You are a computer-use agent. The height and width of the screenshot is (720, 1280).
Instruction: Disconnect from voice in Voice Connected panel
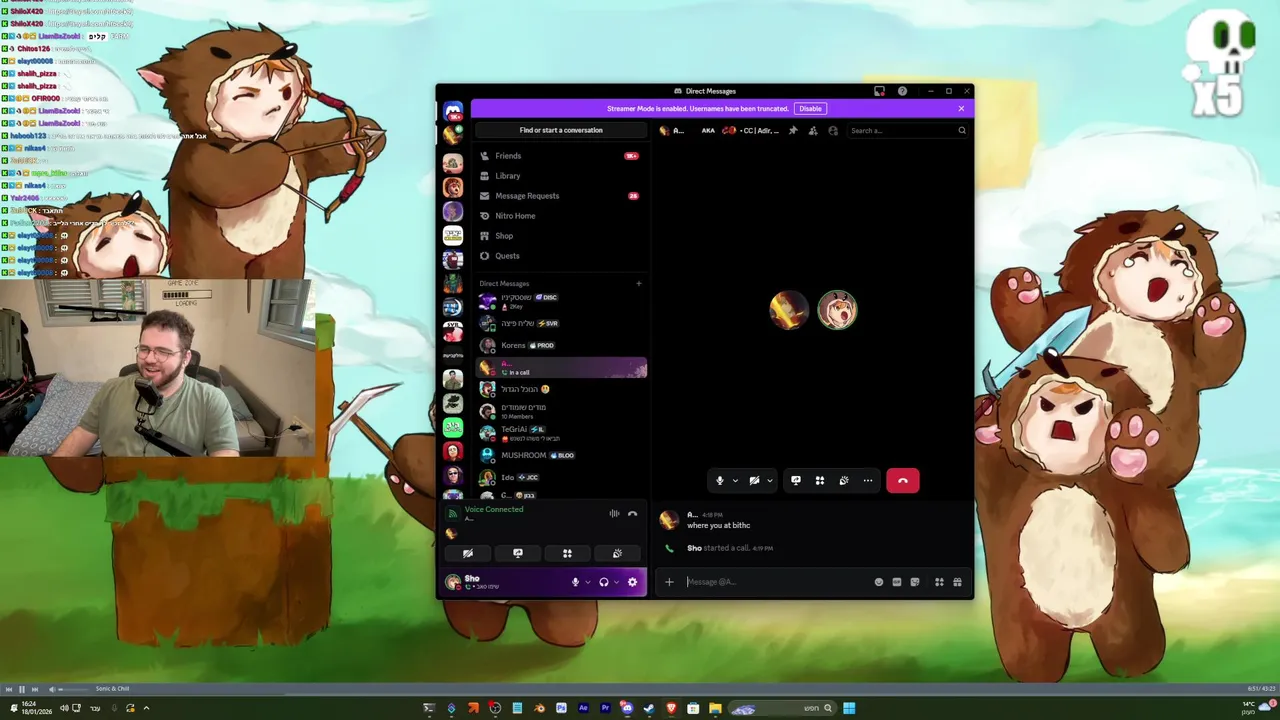pyautogui.click(x=632, y=514)
